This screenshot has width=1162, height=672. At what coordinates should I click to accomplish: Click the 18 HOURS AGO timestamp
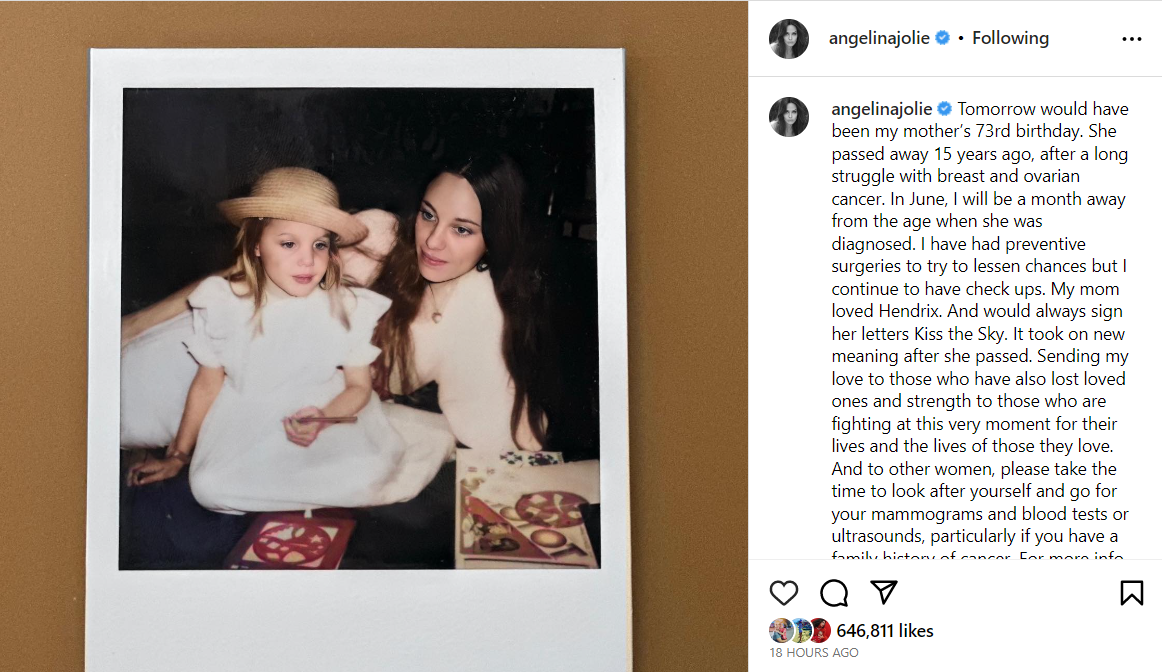point(814,653)
